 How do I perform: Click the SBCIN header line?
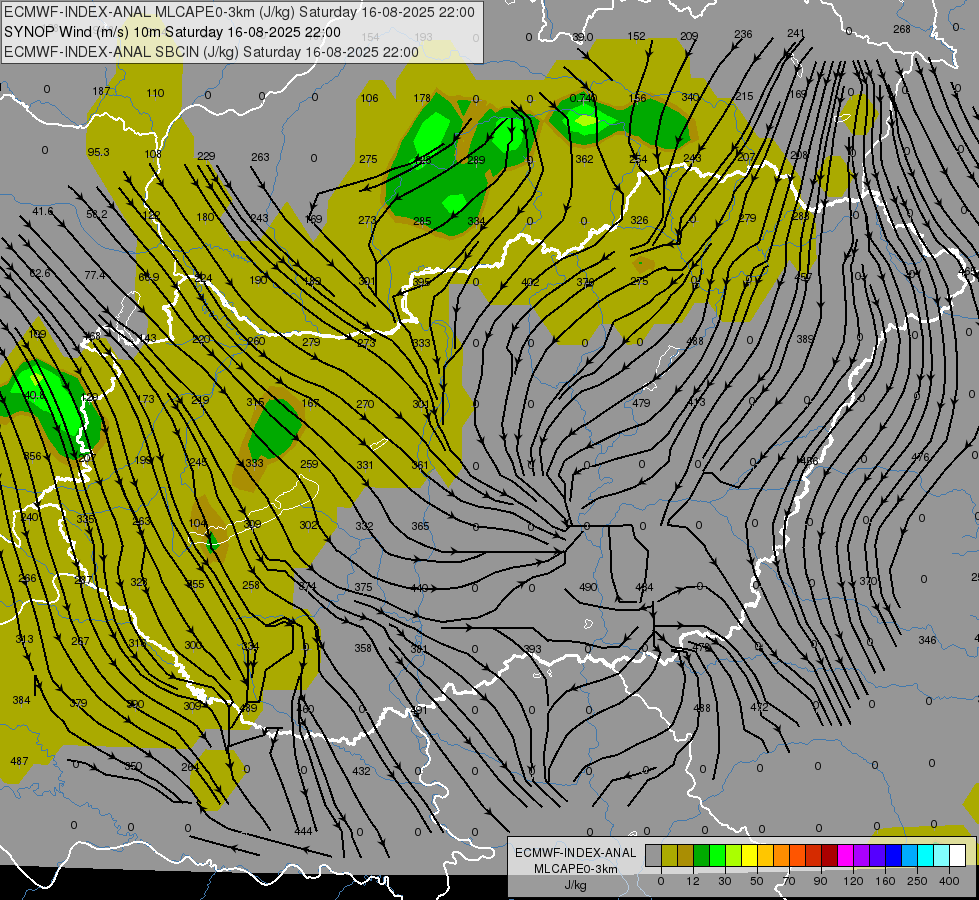[x=211, y=52]
